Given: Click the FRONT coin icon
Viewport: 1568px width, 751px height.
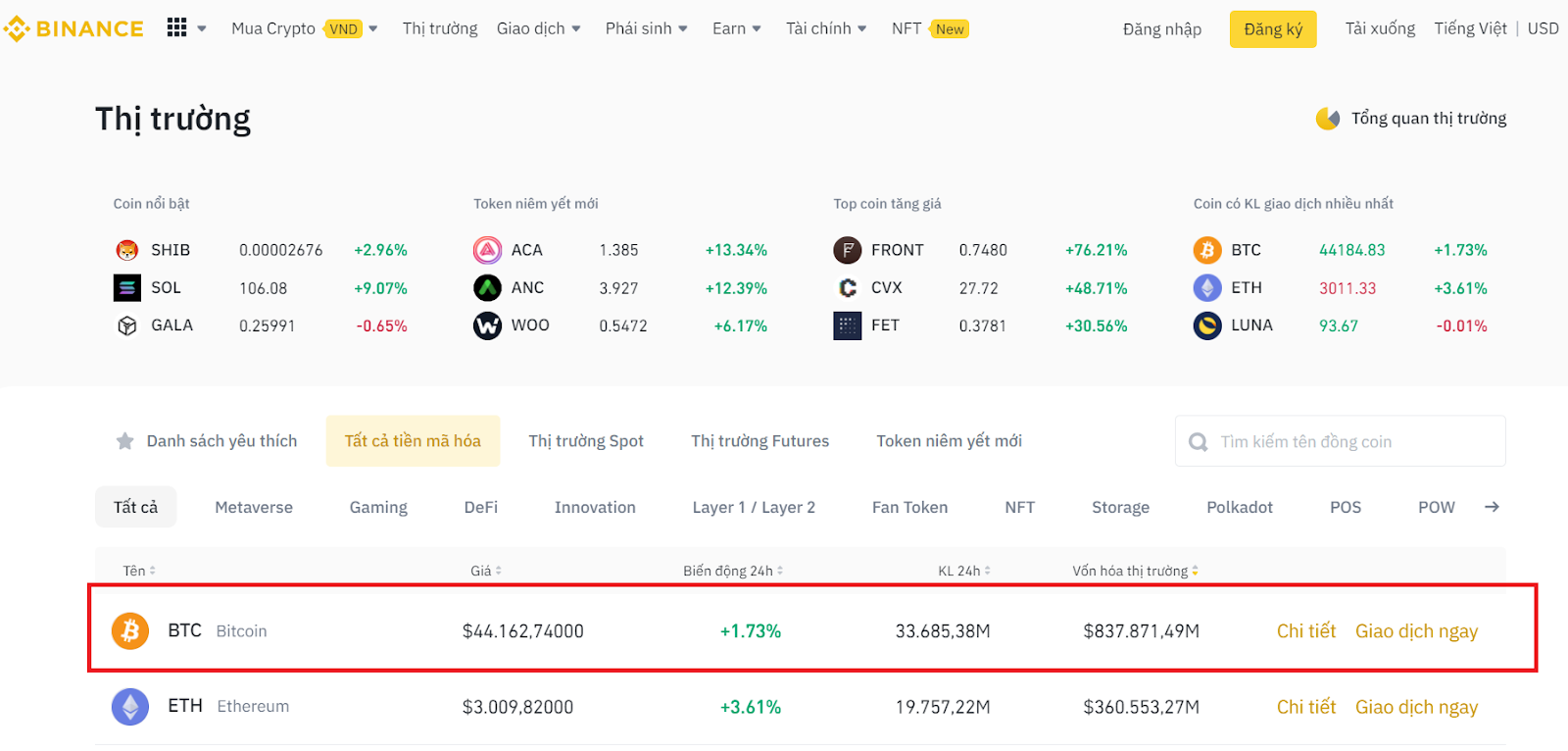Looking at the screenshot, I should point(847,250).
